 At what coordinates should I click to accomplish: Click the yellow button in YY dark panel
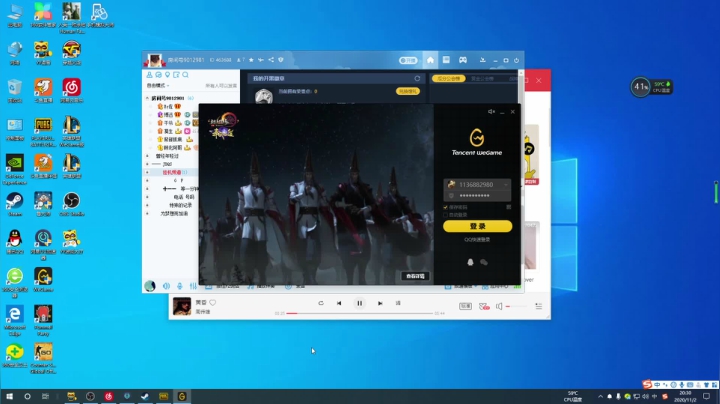(x=407, y=91)
